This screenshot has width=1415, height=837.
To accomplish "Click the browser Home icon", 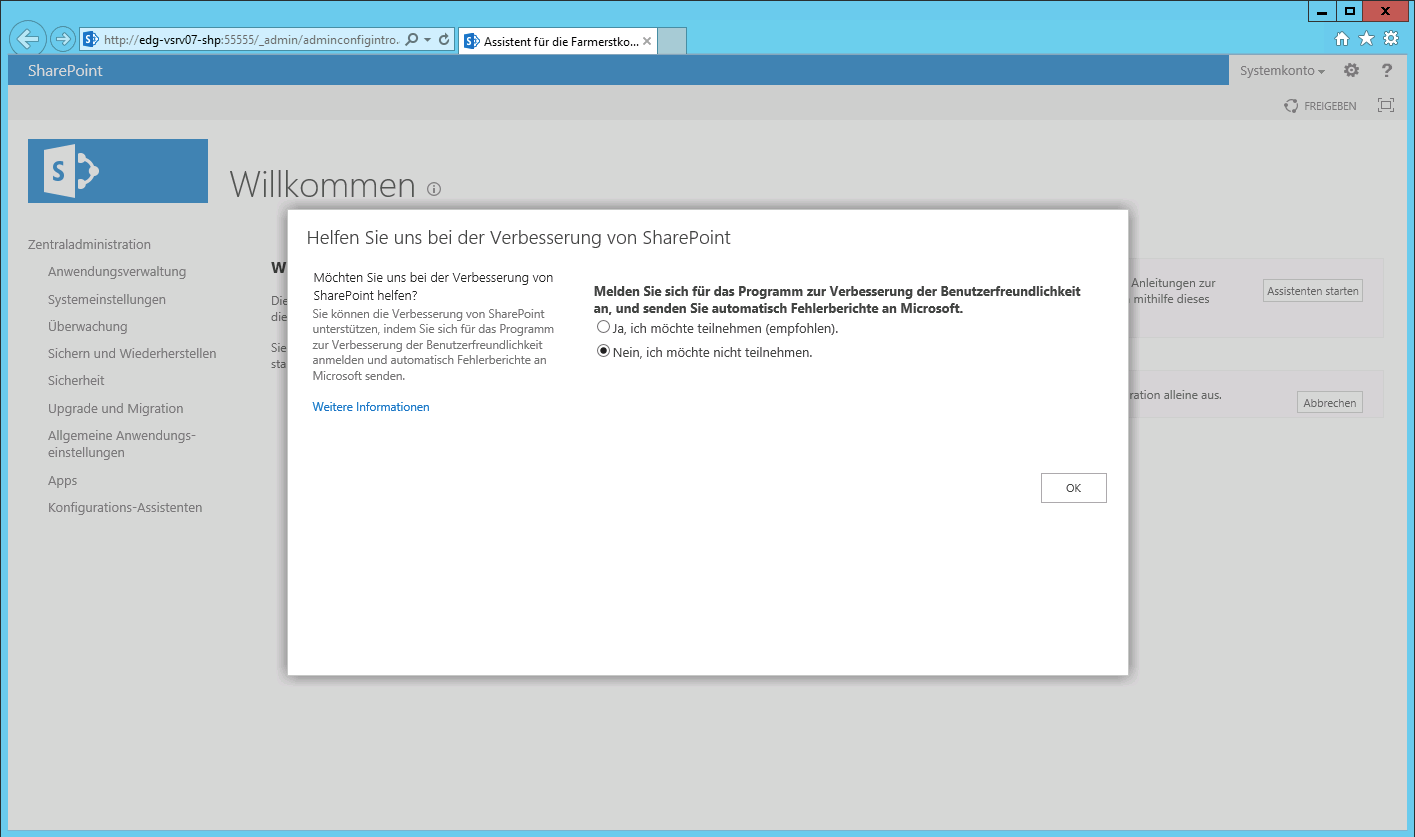I will pos(1342,39).
